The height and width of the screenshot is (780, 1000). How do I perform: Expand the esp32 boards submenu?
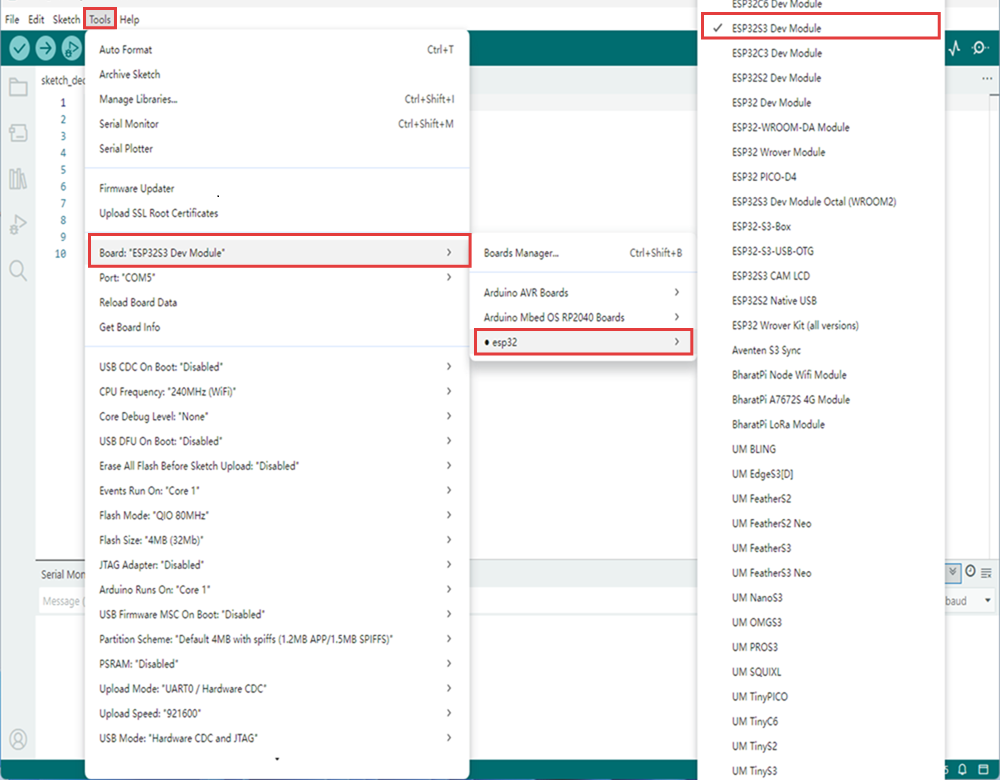583,342
